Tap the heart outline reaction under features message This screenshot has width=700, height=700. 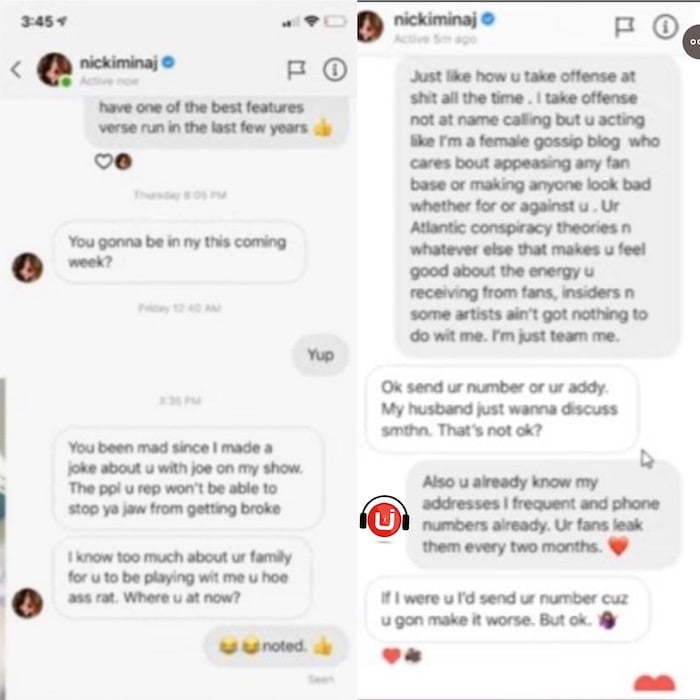pyautogui.click(x=103, y=161)
